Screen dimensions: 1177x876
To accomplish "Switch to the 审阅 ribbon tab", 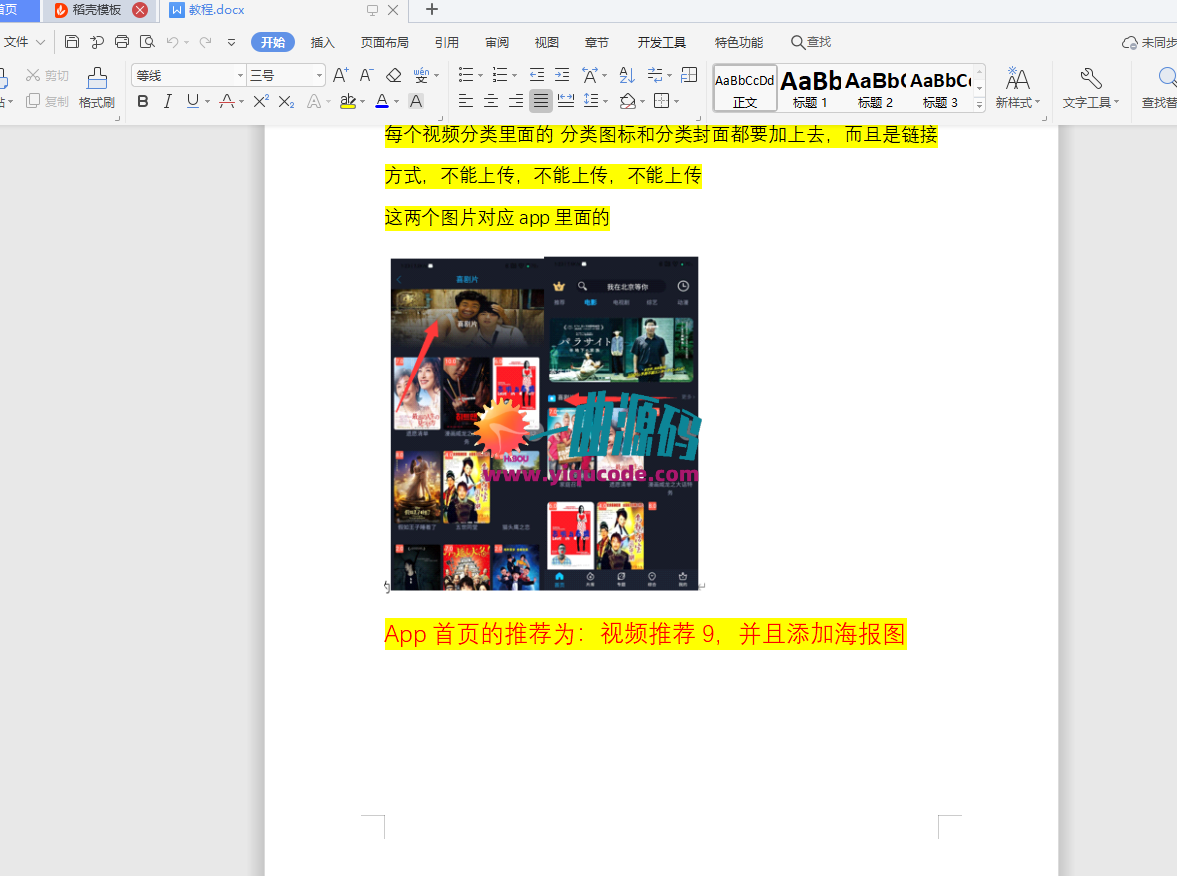I will click(497, 42).
